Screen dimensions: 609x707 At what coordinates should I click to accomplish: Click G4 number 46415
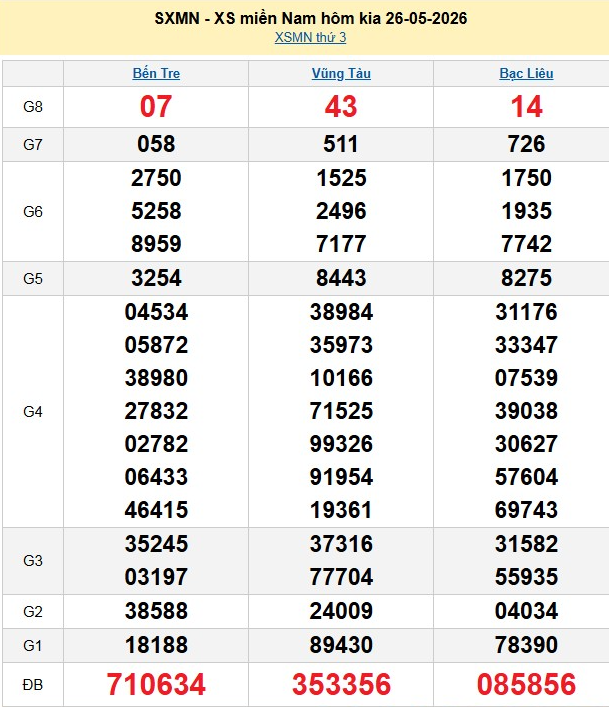click(156, 510)
